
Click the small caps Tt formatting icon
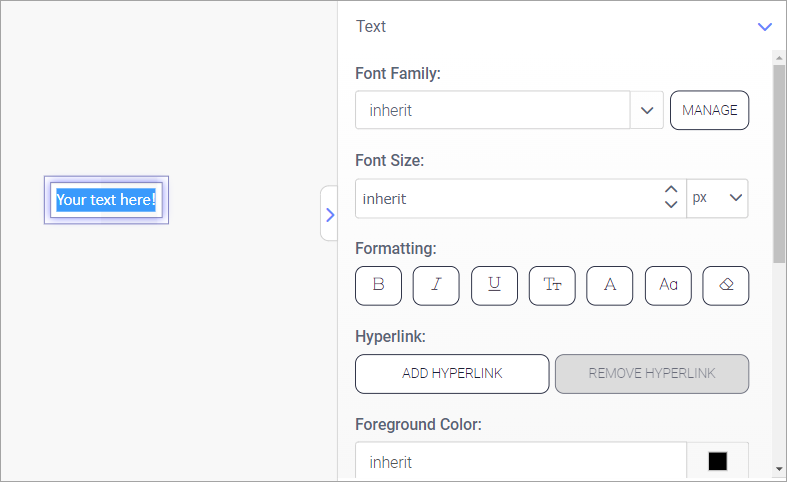pos(552,285)
